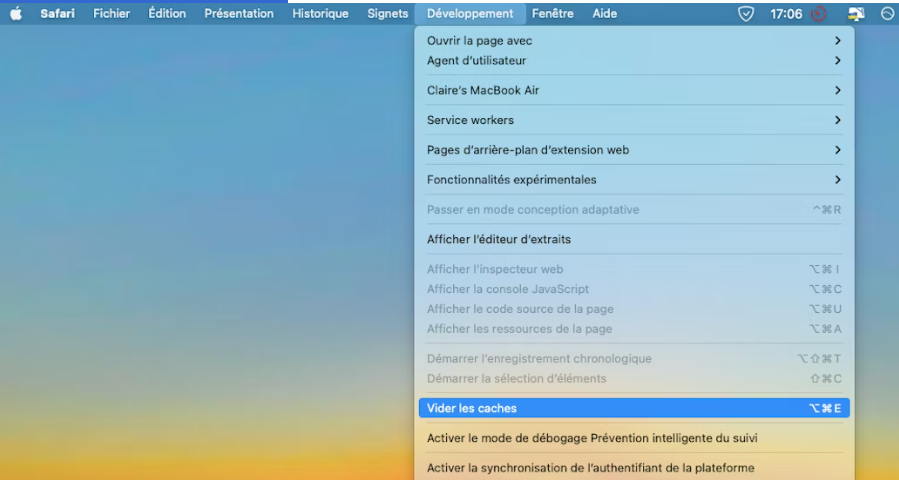Select Afficher l'éditeur d'extraits

point(634,240)
